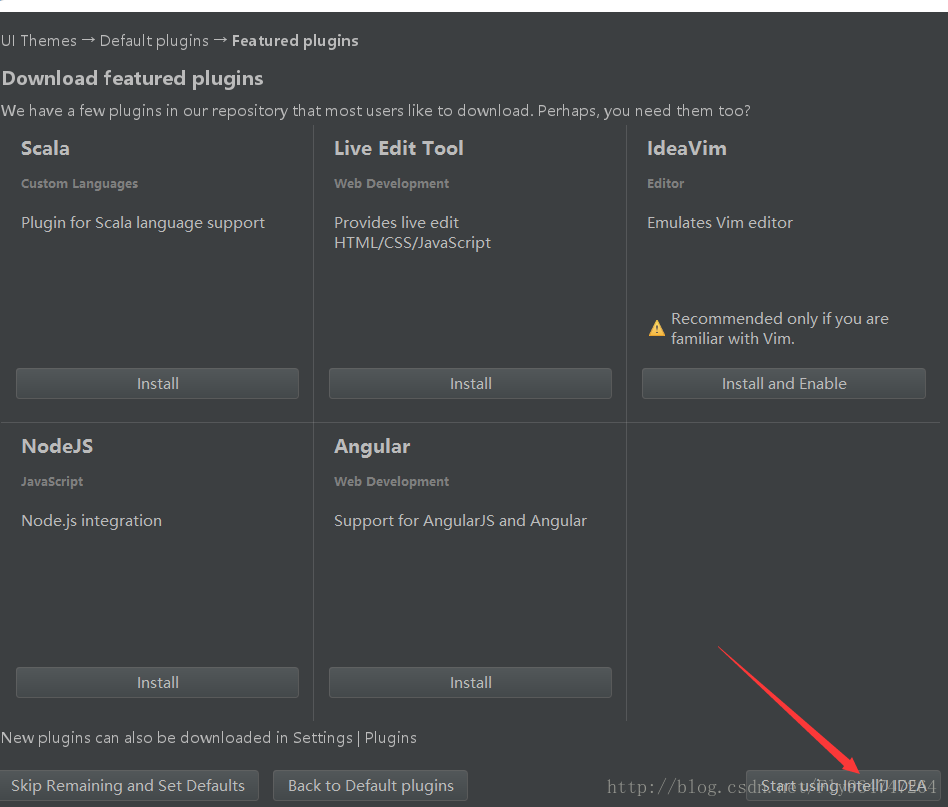
Task: Click the JavaScript category label under NodeJS
Action: pos(52,482)
